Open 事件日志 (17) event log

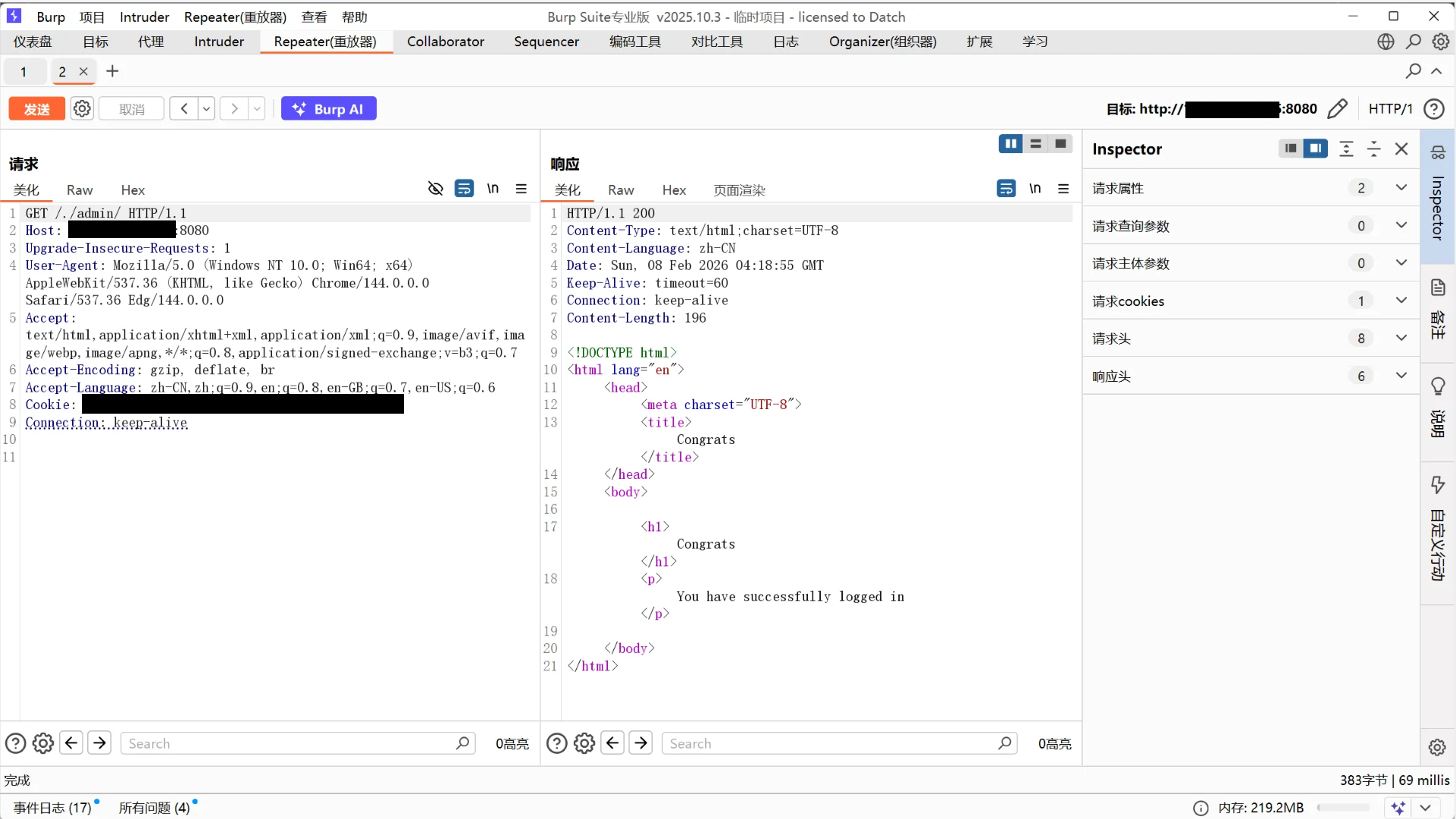[52, 808]
